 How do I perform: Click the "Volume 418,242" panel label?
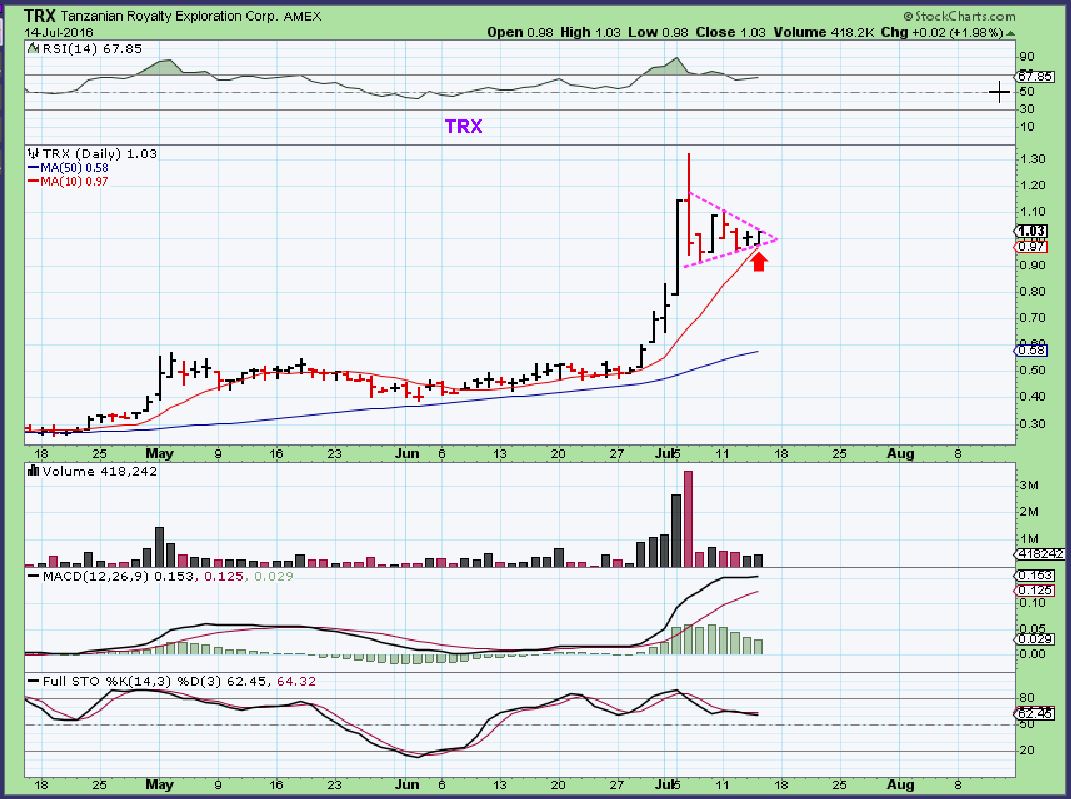click(99, 471)
